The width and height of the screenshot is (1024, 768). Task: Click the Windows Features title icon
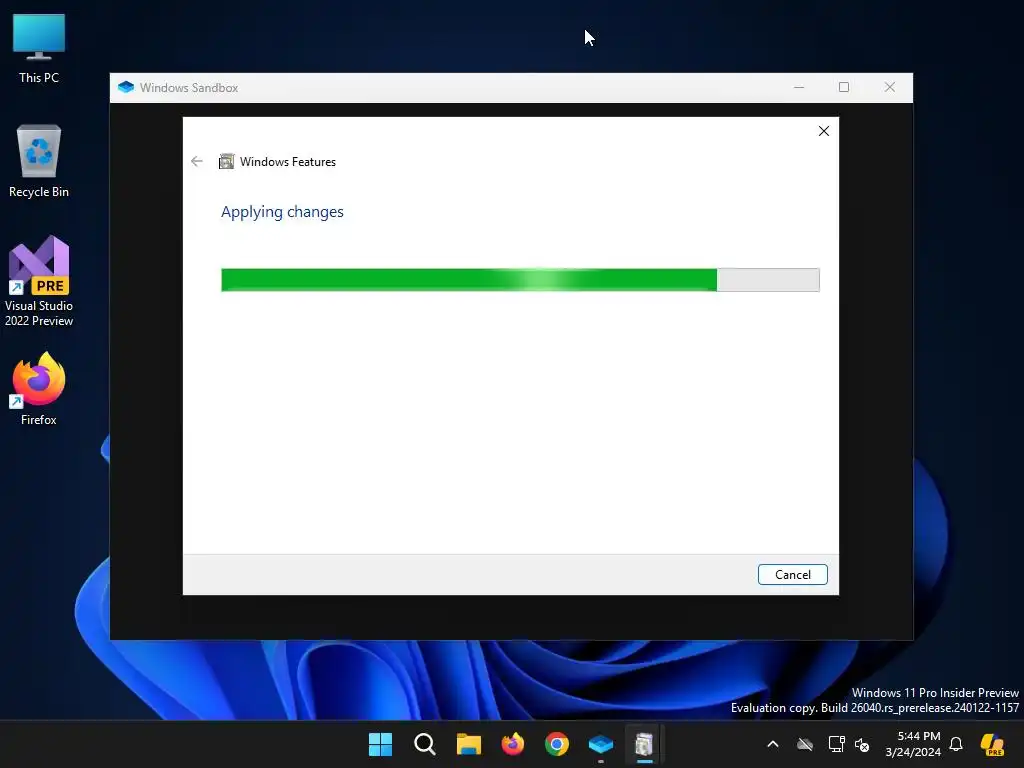pos(226,161)
